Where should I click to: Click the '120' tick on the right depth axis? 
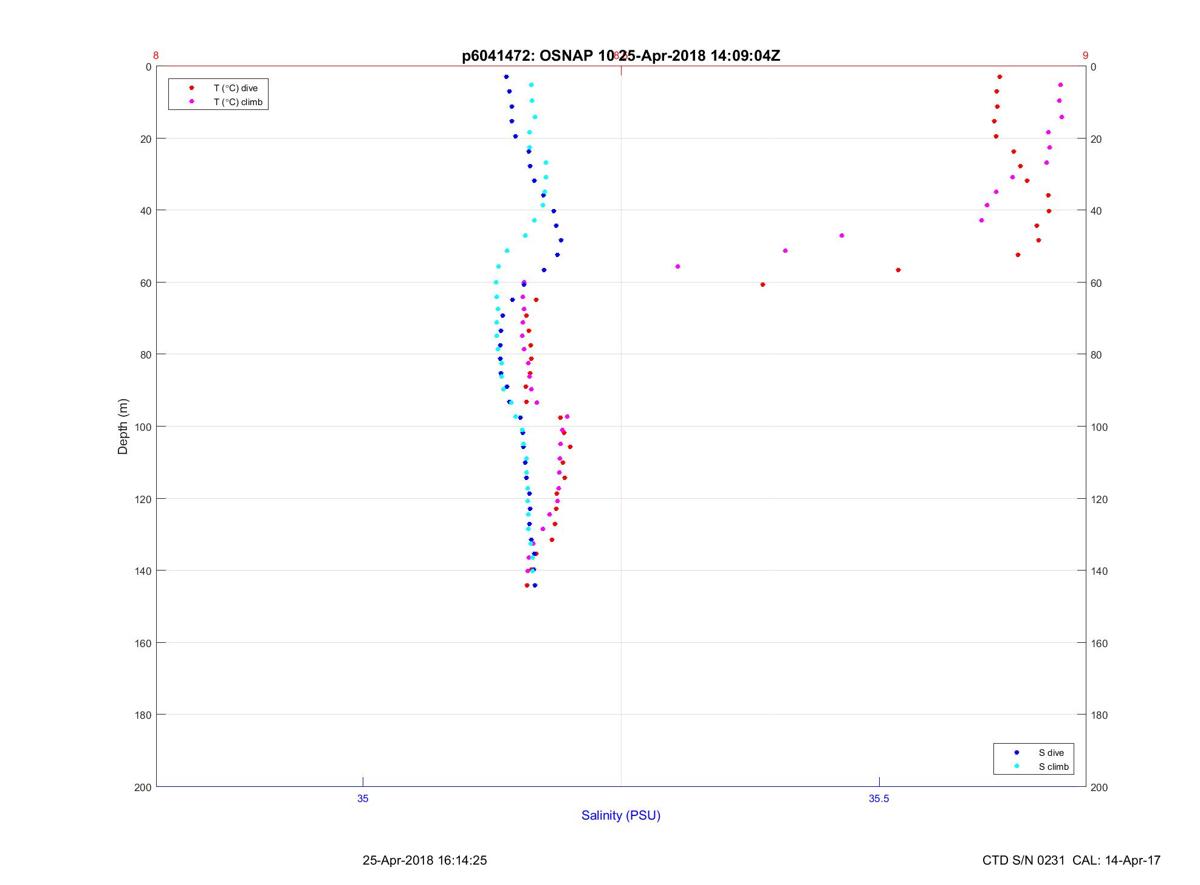point(1099,499)
